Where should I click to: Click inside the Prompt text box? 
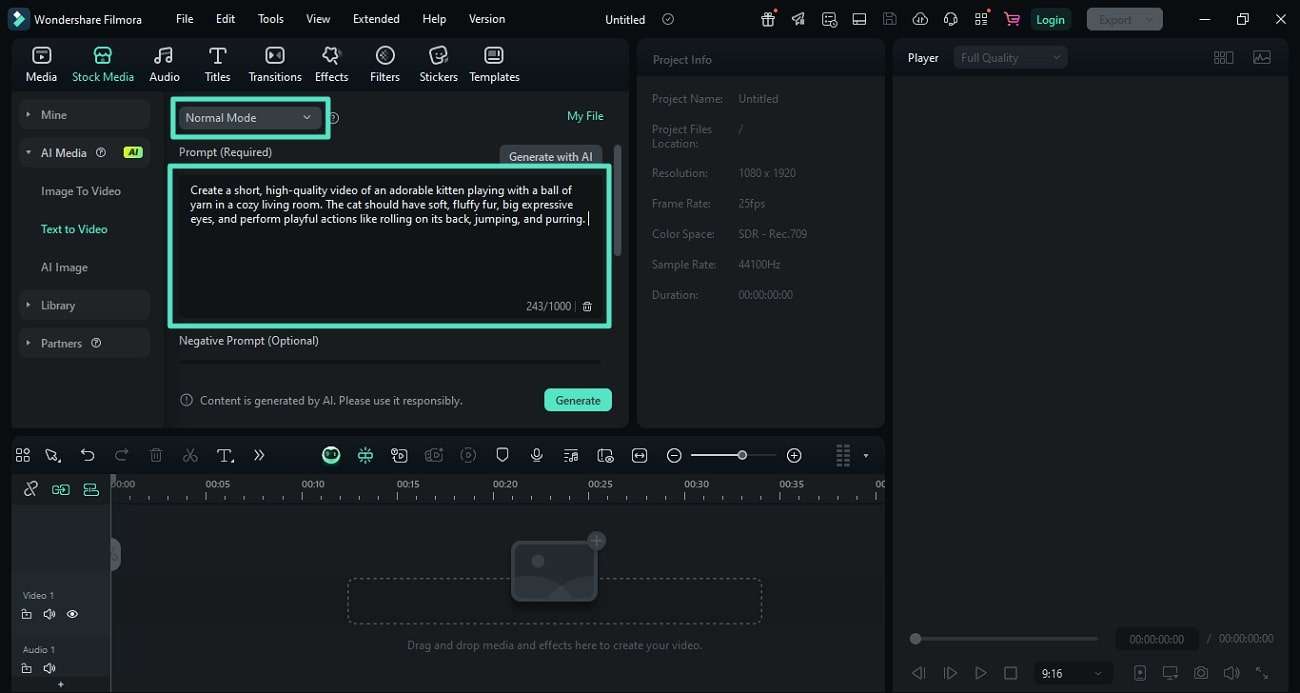coord(389,247)
